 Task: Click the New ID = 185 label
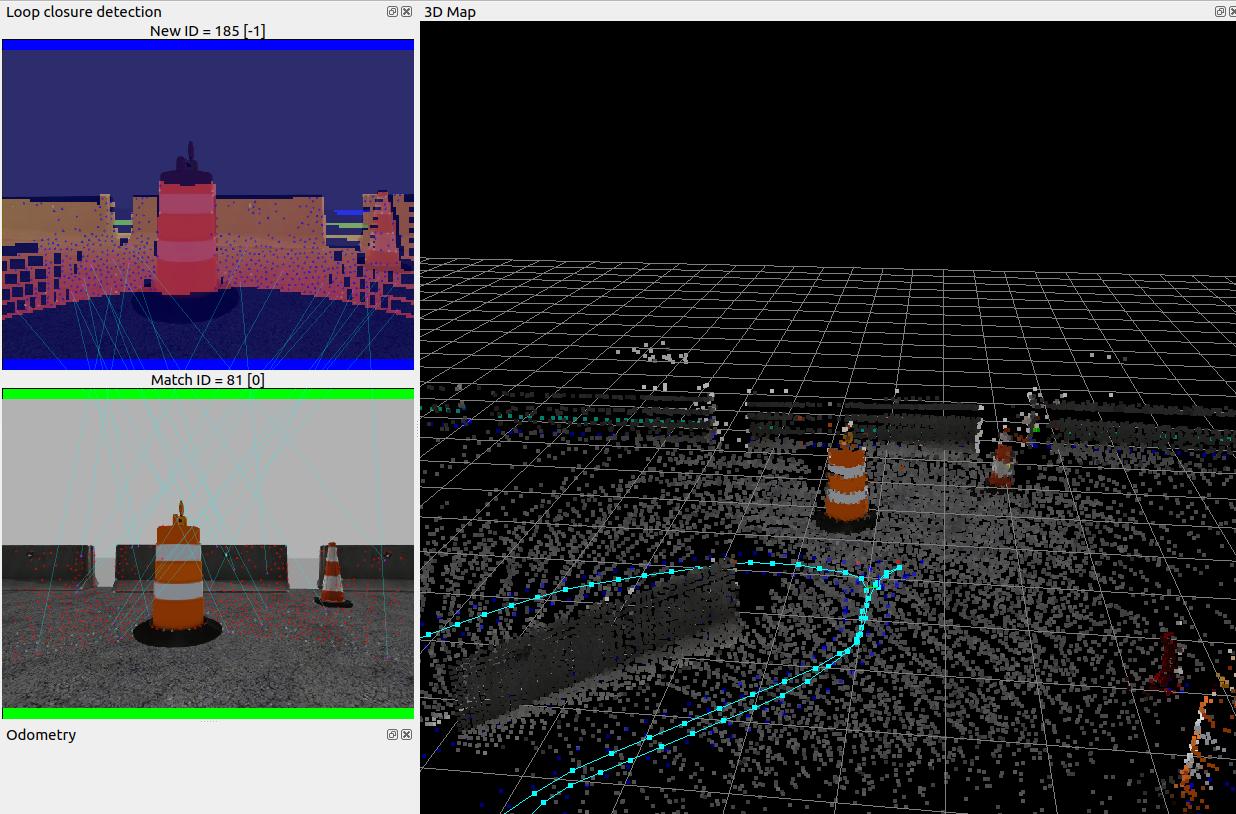207,31
